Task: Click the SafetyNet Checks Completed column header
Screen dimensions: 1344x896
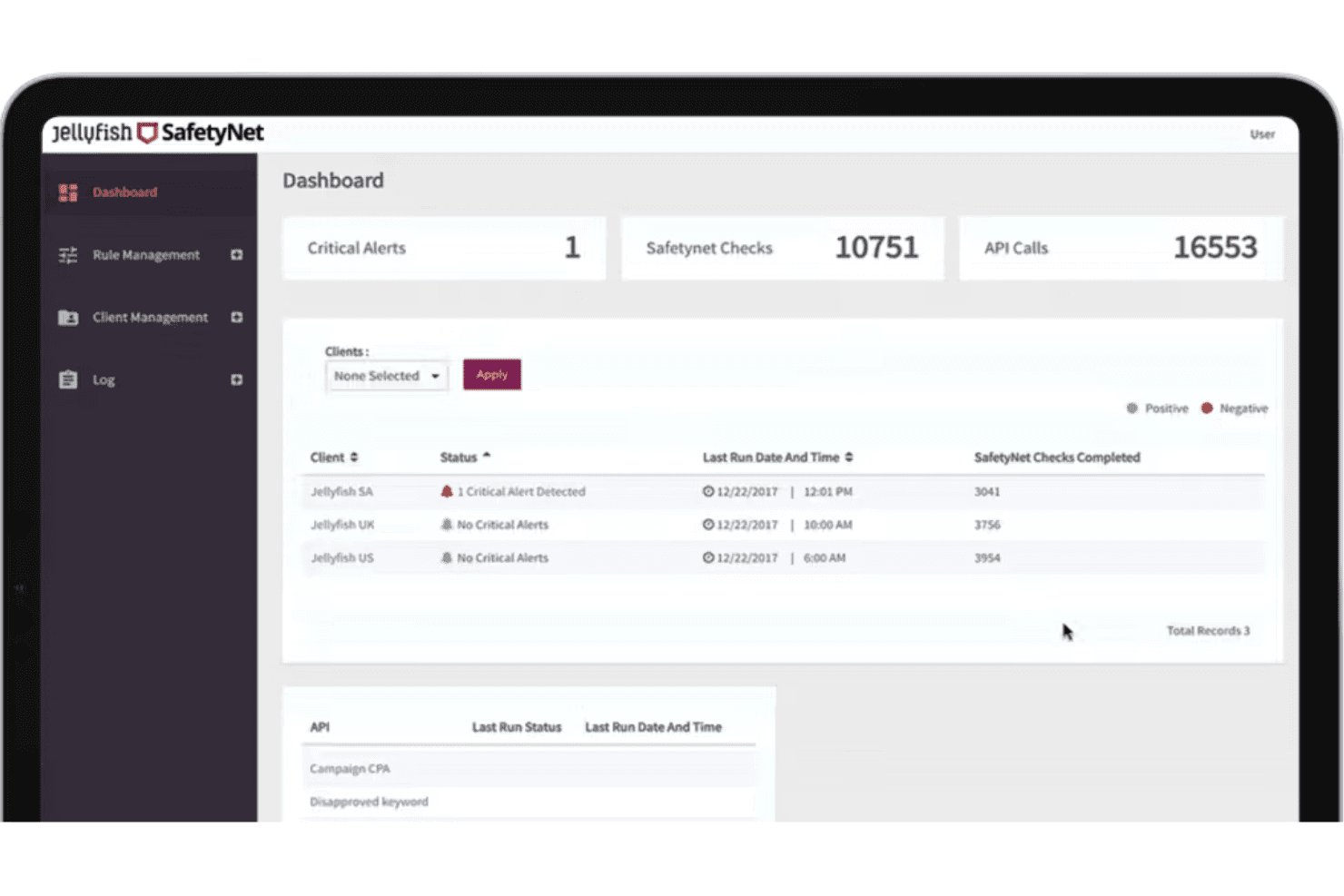Action: click(x=1057, y=458)
